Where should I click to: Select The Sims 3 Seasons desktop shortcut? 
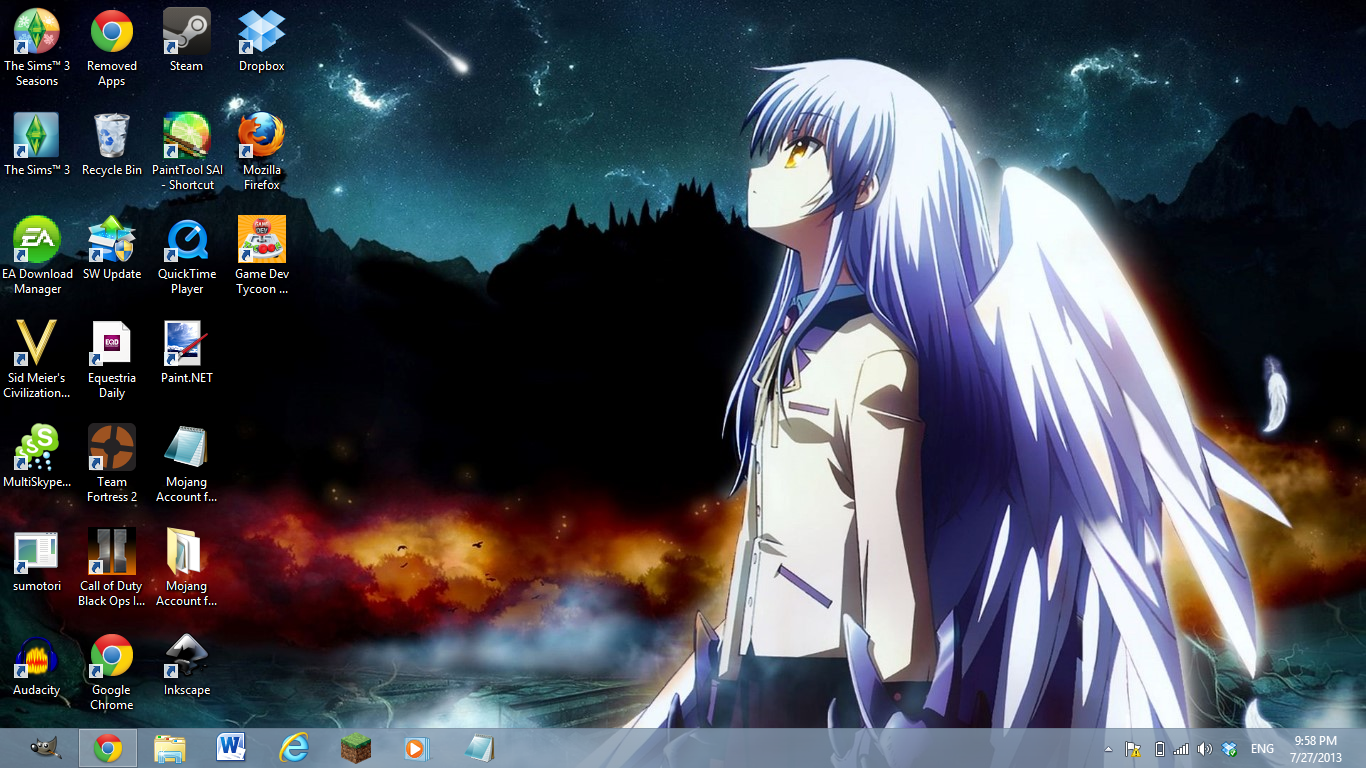pyautogui.click(x=37, y=47)
